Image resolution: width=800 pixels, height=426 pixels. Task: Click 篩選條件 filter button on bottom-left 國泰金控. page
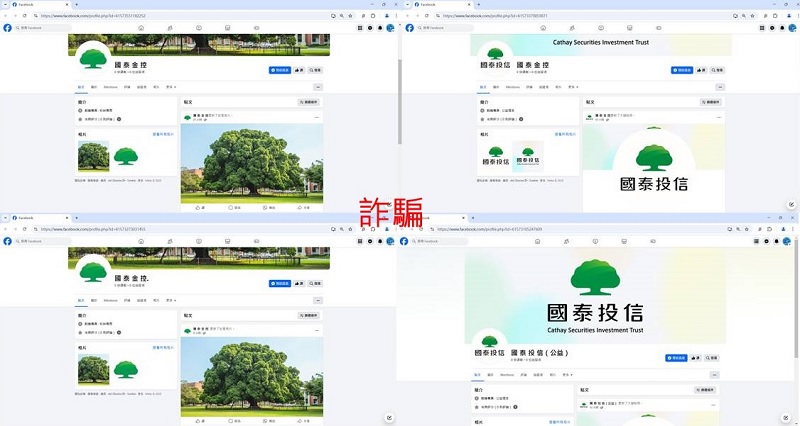309,316
